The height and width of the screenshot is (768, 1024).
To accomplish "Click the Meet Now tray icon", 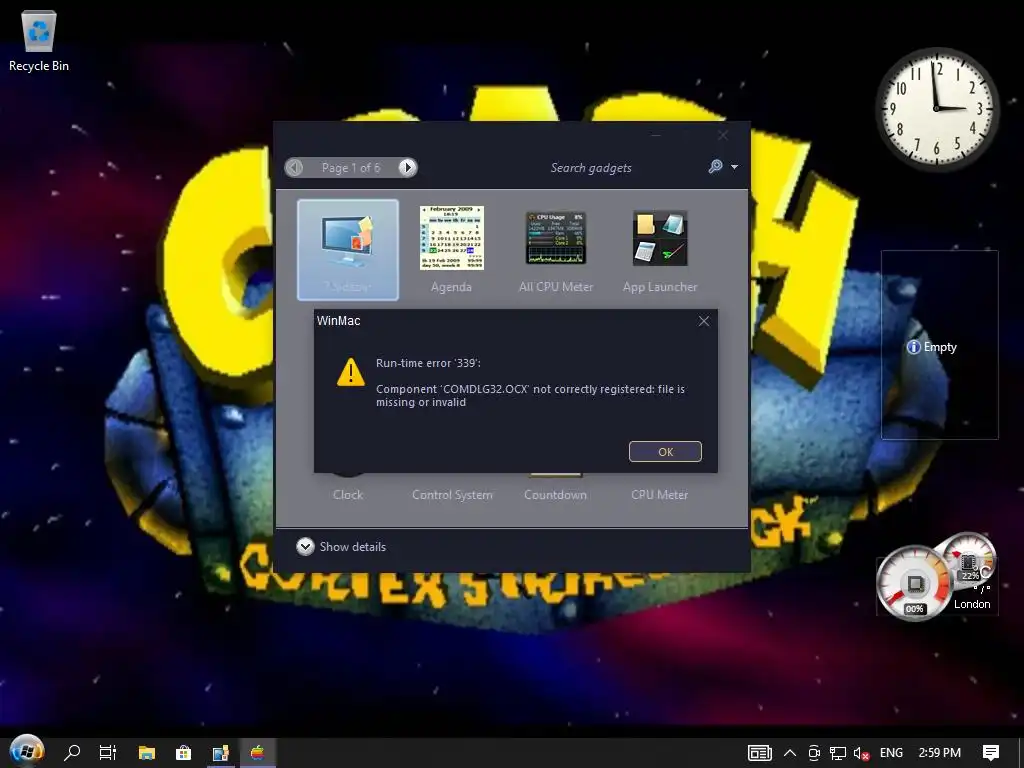I will coord(814,753).
